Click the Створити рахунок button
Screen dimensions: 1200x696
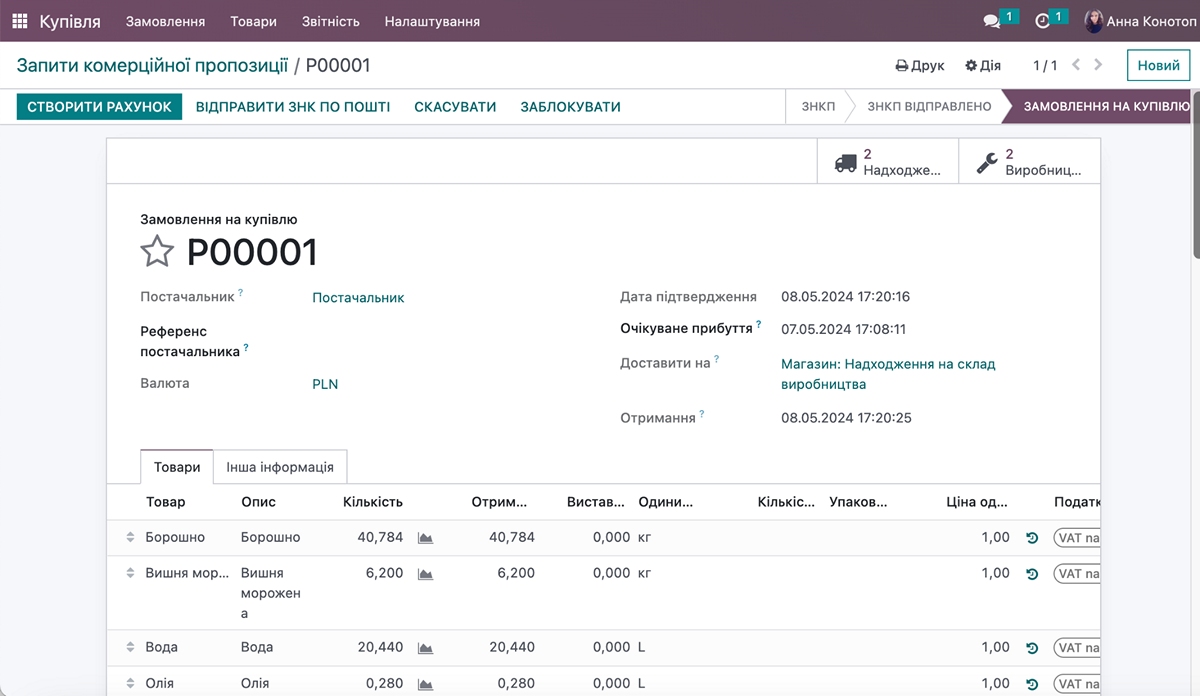coord(99,107)
